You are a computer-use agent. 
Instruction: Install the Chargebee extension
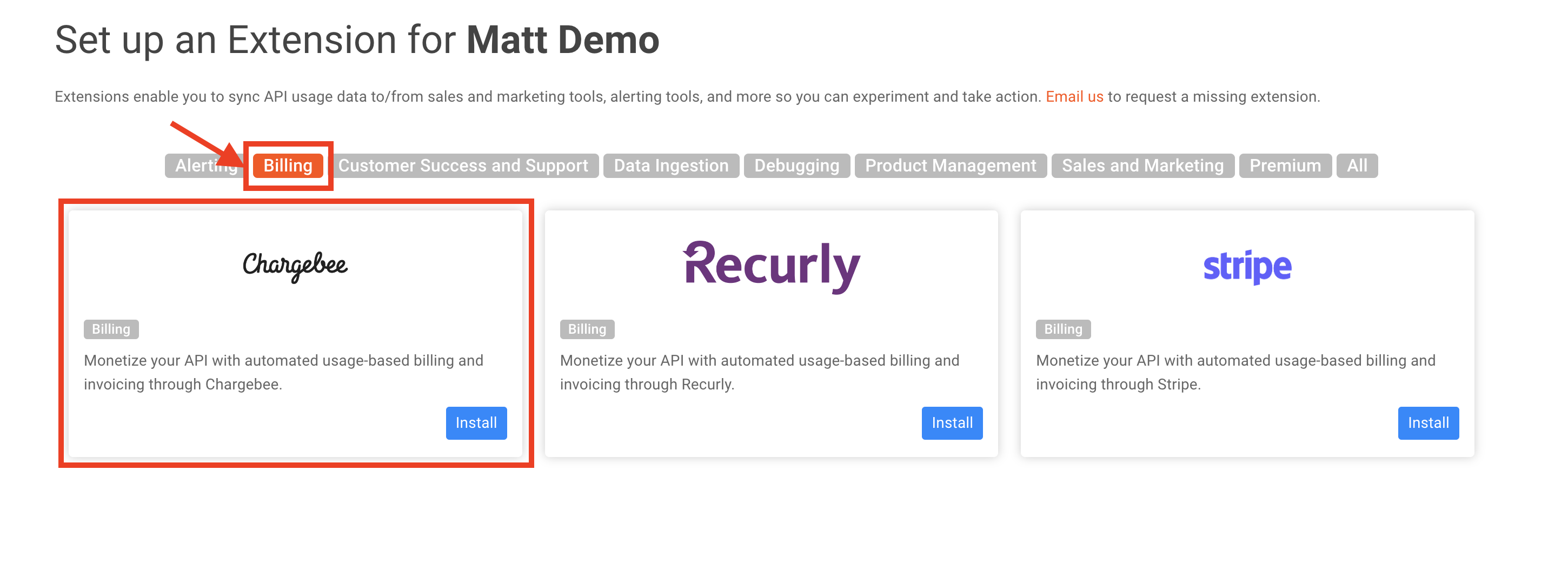point(476,422)
